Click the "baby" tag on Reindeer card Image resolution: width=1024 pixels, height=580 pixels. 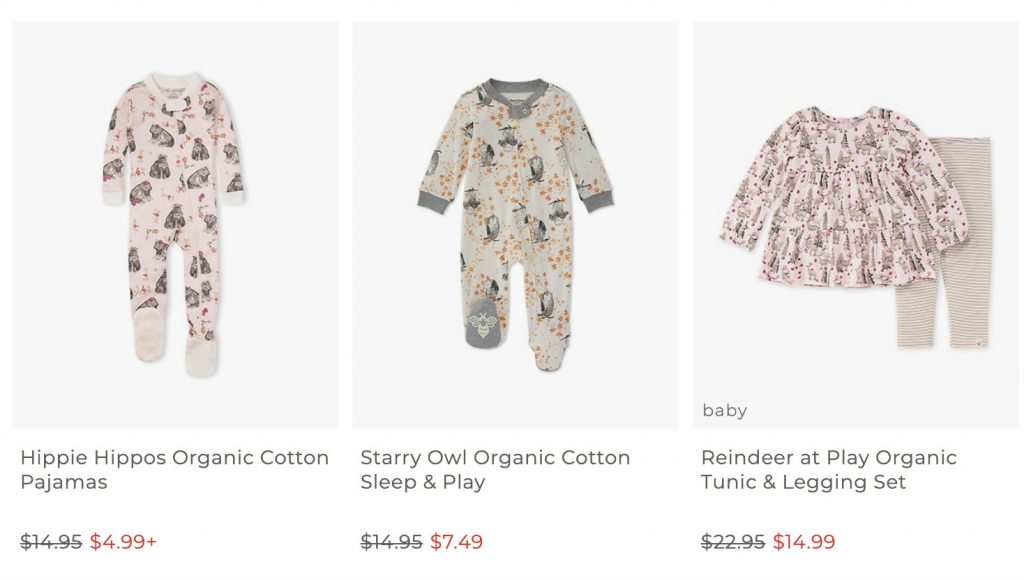coord(725,411)
